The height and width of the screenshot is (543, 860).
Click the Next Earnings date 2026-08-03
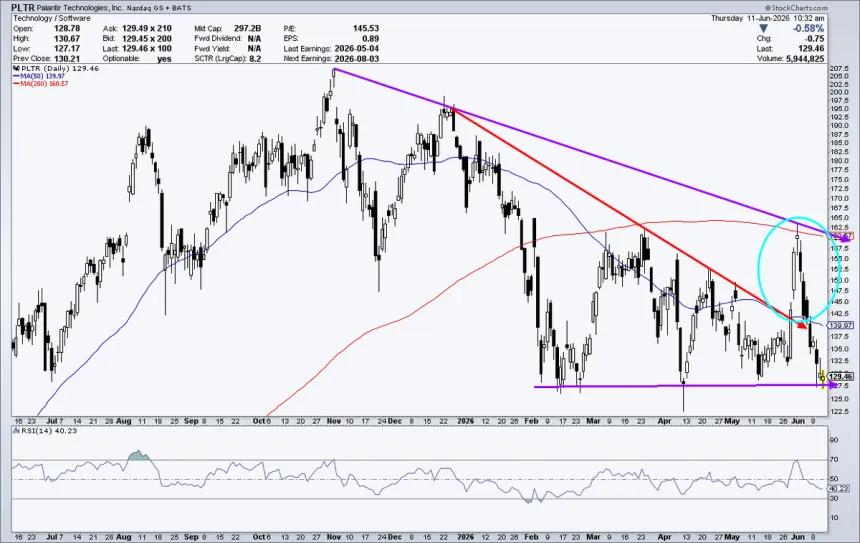point(357,58)
